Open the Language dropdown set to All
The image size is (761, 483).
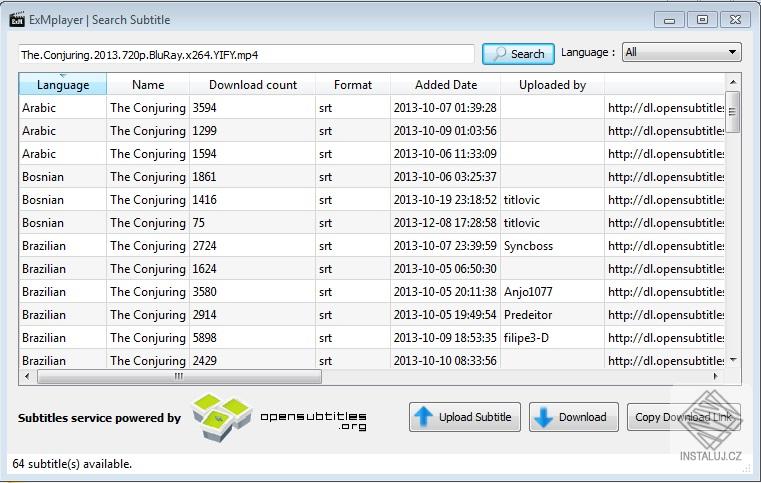(x=681, y=52)
